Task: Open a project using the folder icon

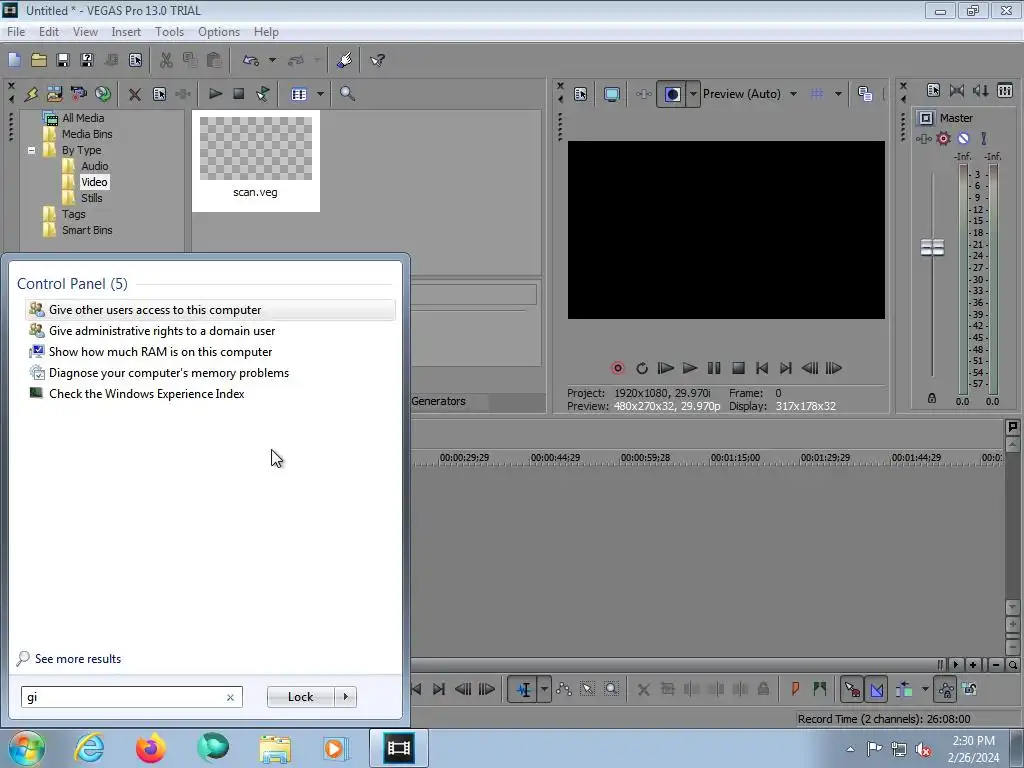Action: click(x=39, y=60)
